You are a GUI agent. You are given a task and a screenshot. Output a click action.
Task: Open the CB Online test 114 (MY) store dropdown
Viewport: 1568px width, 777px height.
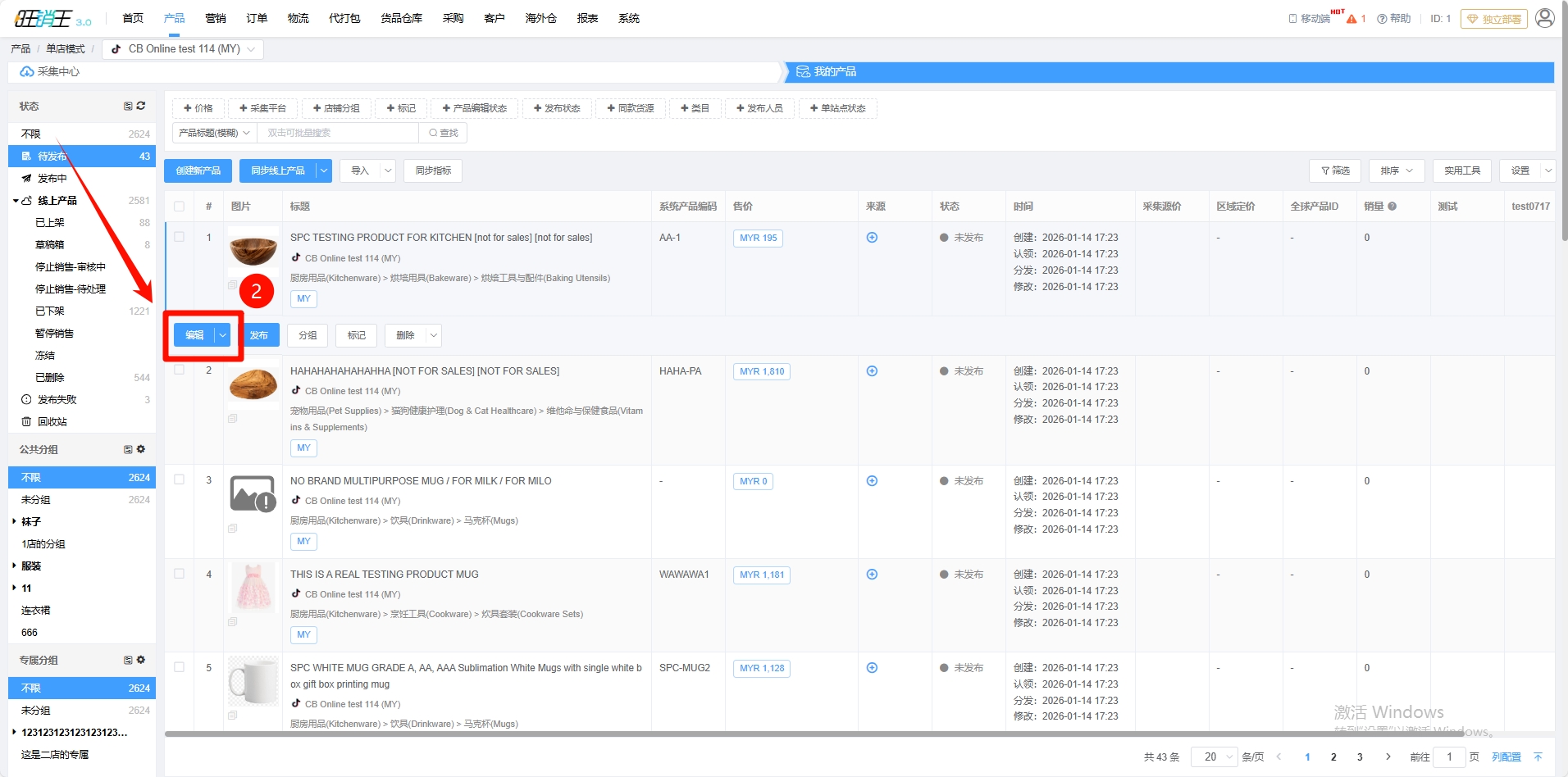pyautogui.click(x=183, y=49)
